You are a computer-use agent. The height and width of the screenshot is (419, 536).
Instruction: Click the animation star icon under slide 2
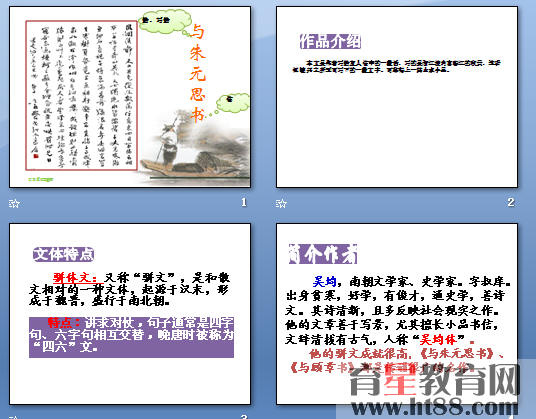click(281, 204)
